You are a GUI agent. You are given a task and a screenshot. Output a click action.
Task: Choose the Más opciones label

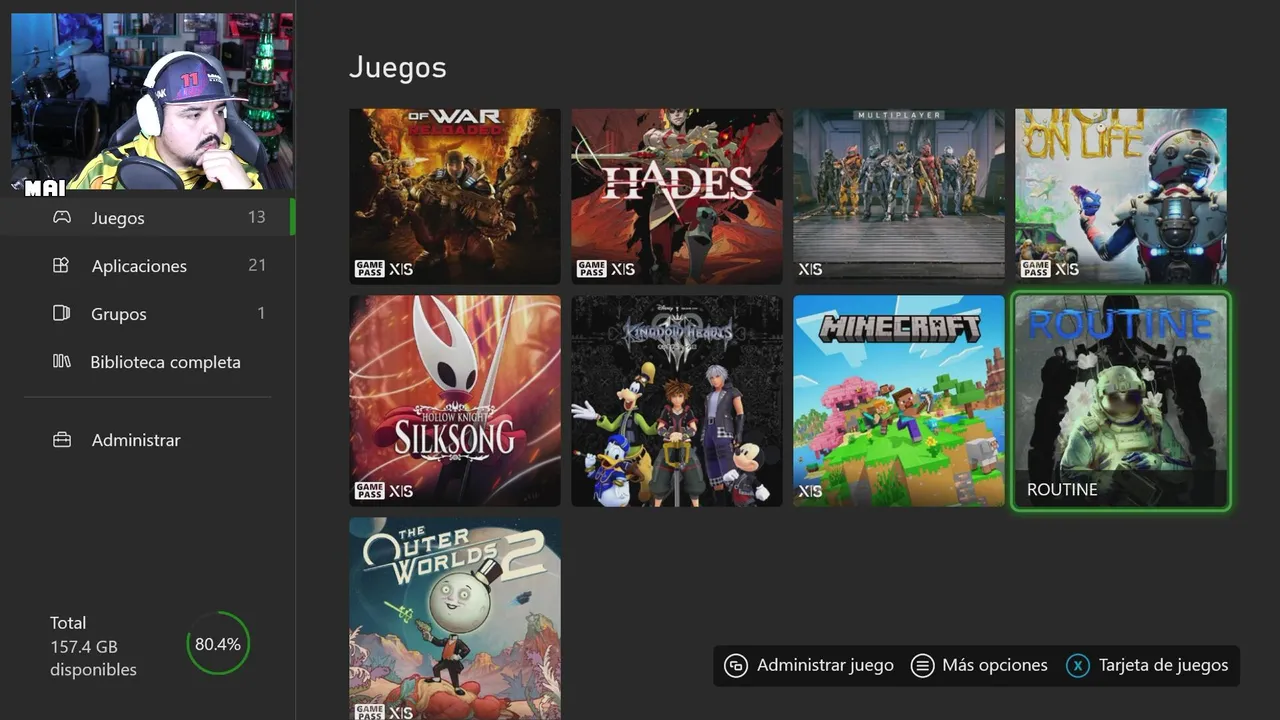click(x=995, y=665)
